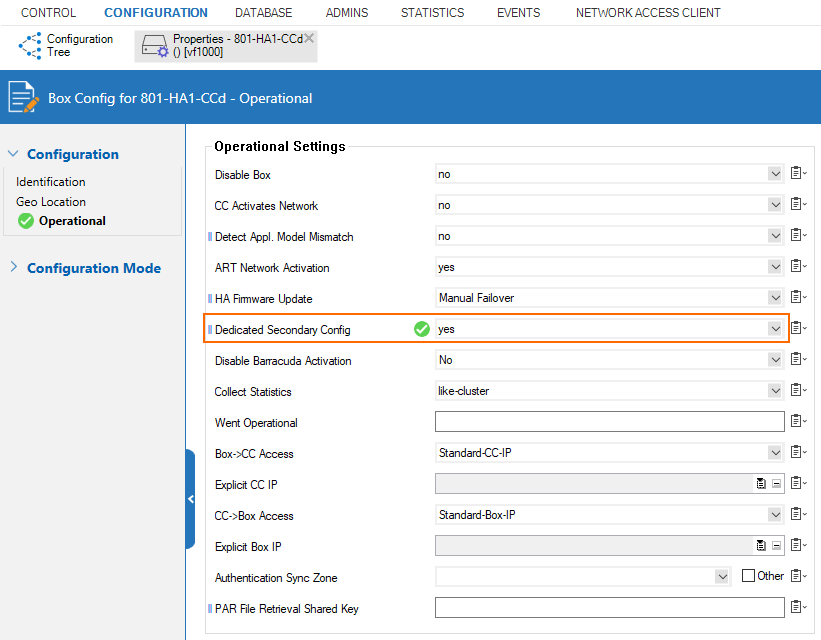Open the Box->CC Access dropdown
Viewport: 821px width, 640px height.
click(775, 453)
